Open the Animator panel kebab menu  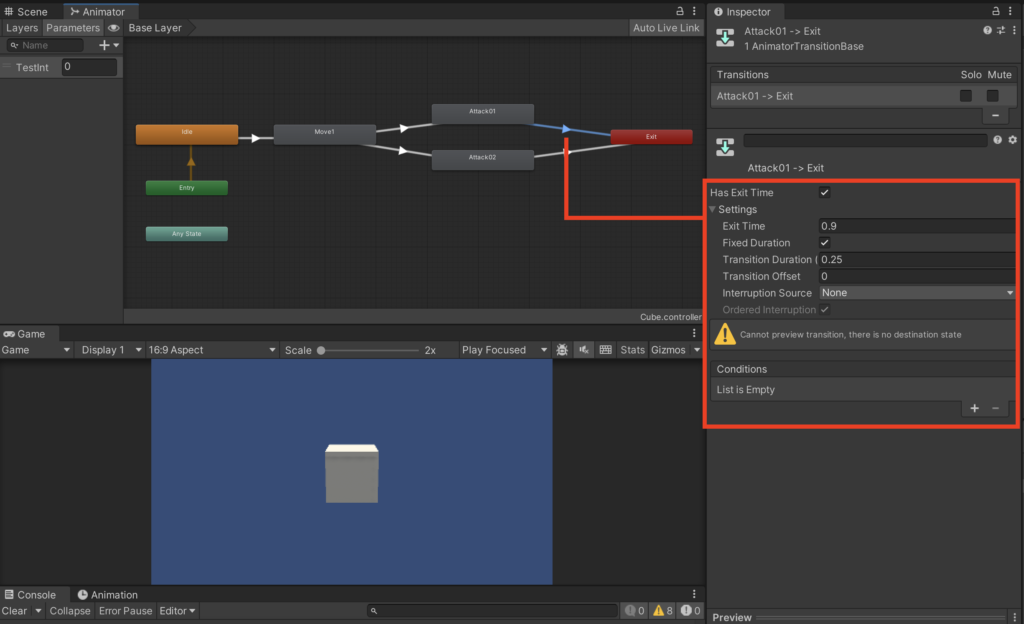point(694,11)
